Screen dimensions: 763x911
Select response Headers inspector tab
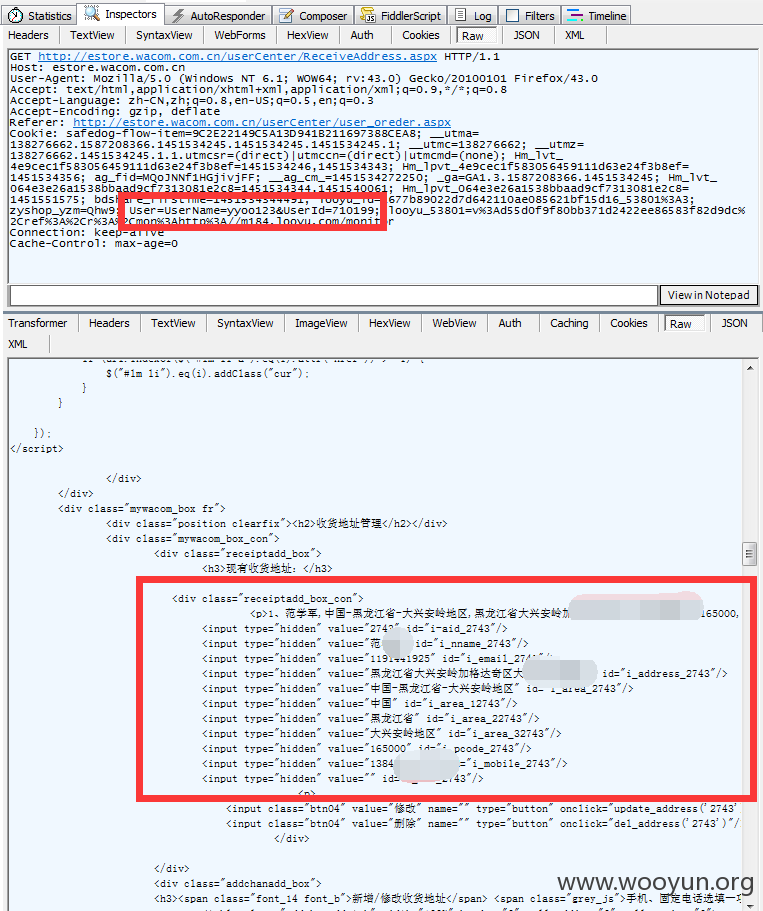[x=109, y=324]
